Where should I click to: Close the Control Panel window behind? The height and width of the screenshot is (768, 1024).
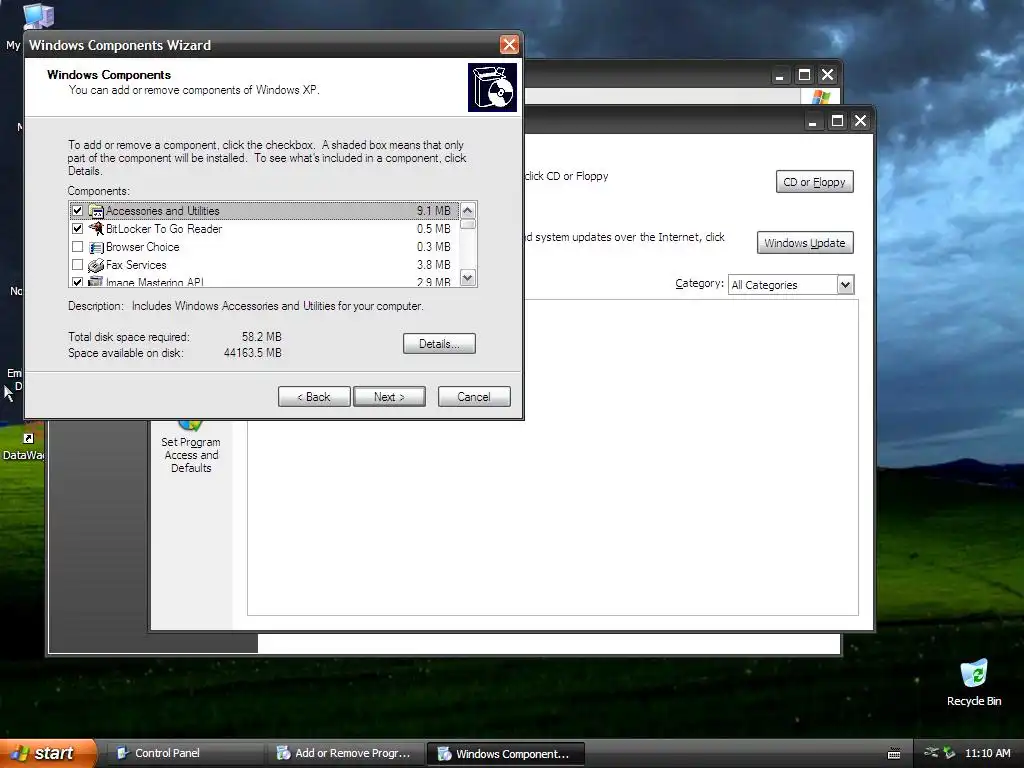[827, 75]
